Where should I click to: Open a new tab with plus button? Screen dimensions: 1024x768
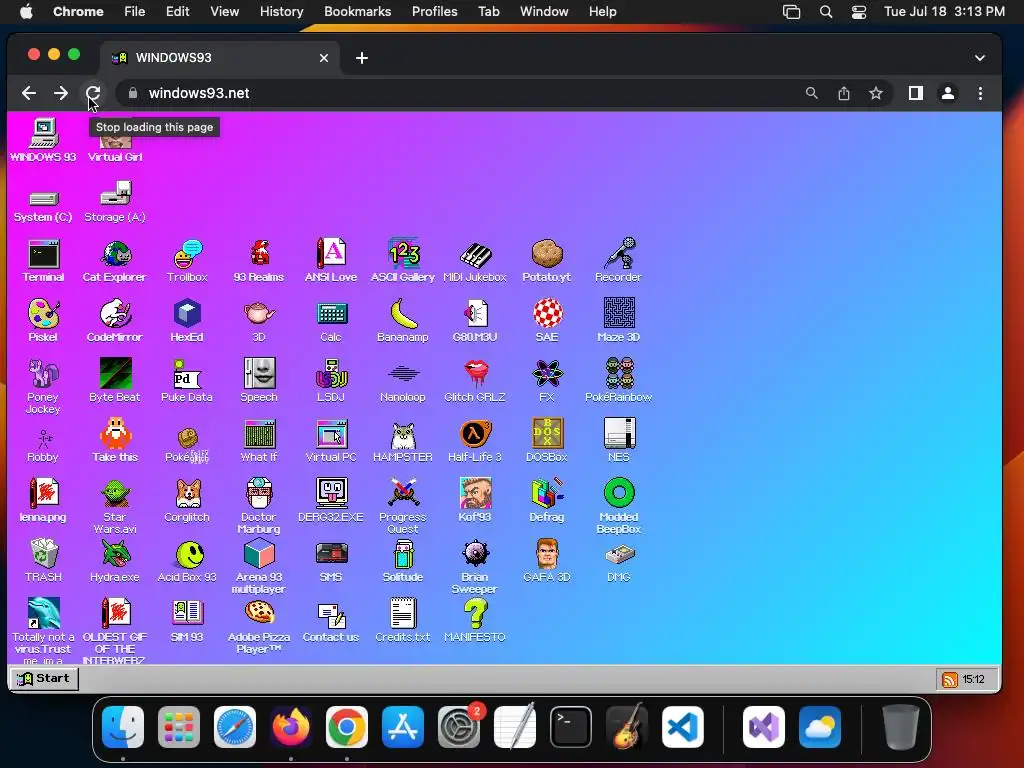pyautogui.click(x=362, y=57)
